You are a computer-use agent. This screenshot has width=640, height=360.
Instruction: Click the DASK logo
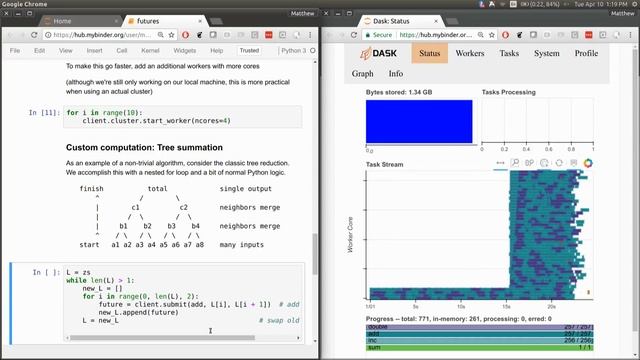point(378,53)
